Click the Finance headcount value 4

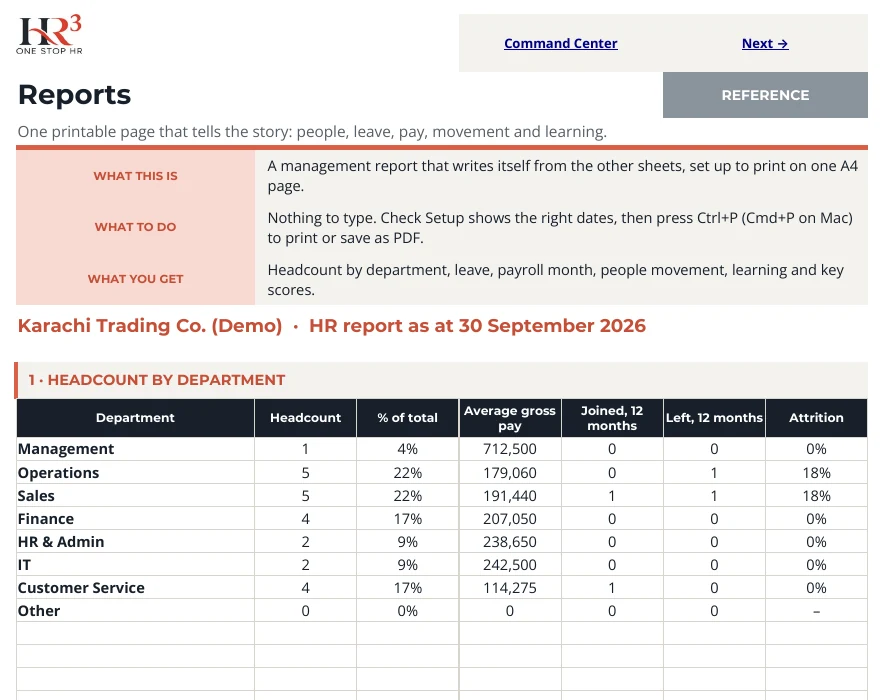coord(305,519)
